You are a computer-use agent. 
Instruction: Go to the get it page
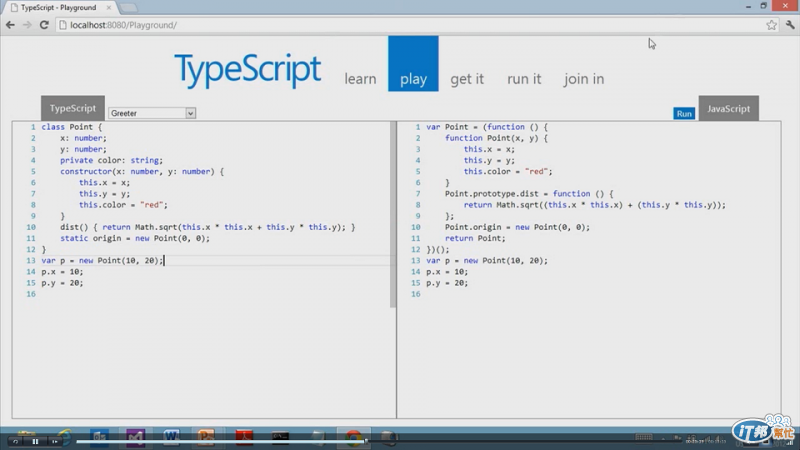tap(467, 79)
